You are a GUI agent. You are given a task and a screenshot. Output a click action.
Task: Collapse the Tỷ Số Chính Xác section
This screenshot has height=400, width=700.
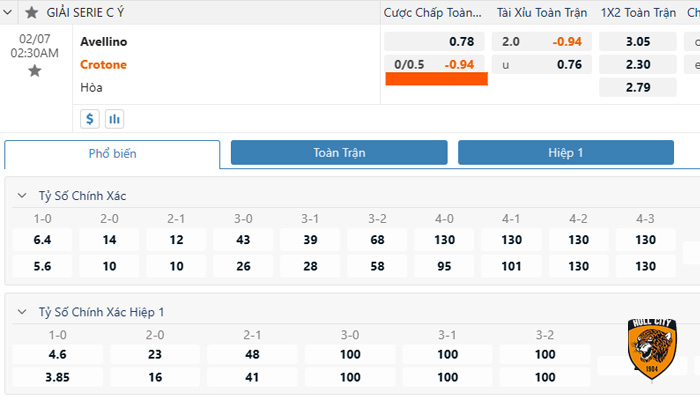tap(21, 195)
